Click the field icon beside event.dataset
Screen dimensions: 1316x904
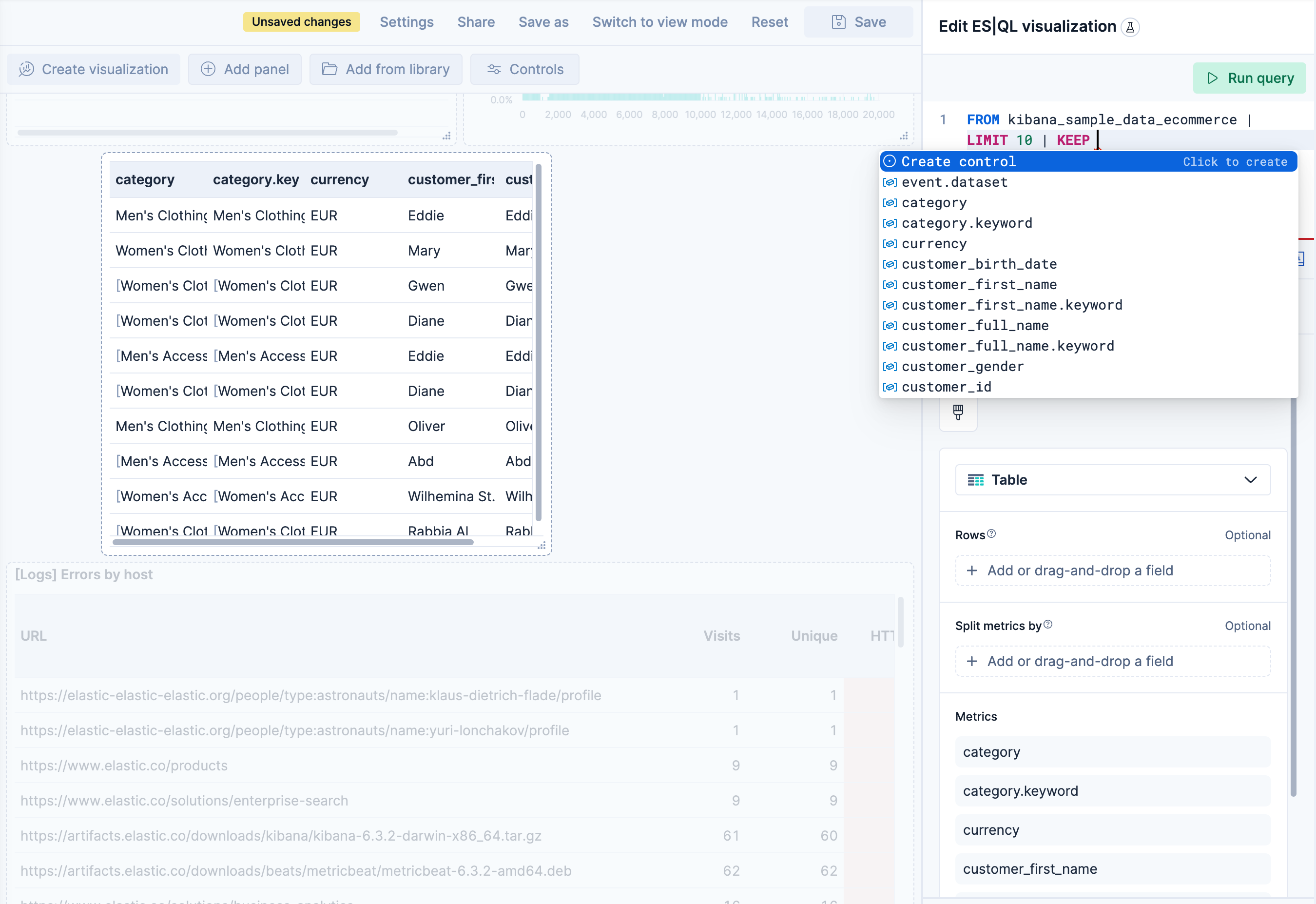tap(890, 182)
